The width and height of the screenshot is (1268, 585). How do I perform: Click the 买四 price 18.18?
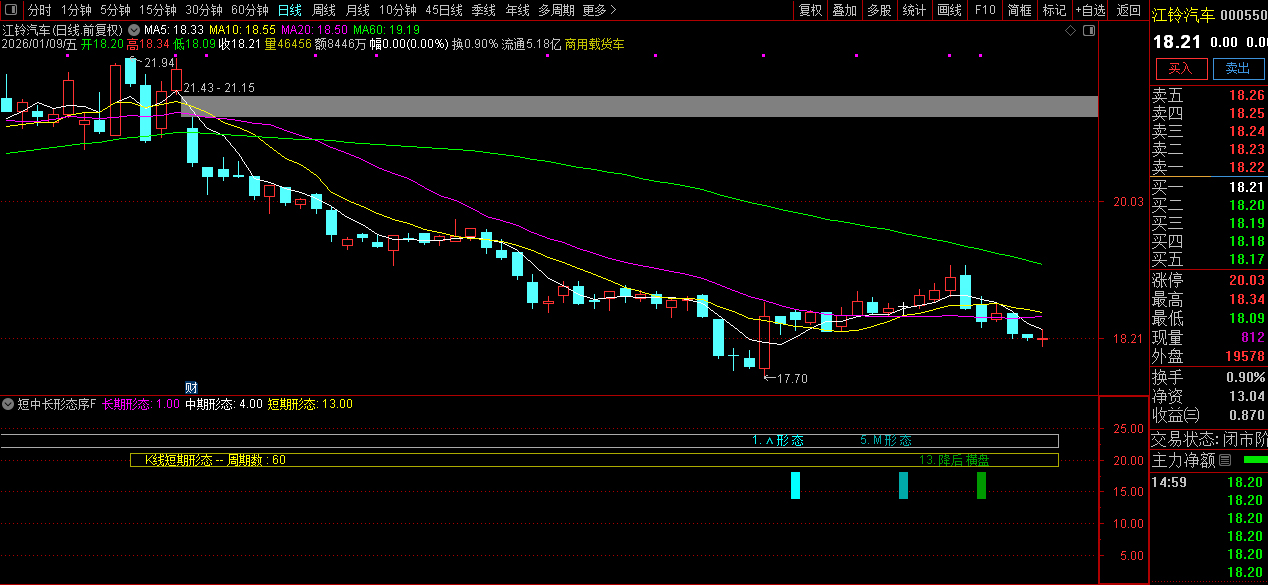click(x=1246, y=241)
